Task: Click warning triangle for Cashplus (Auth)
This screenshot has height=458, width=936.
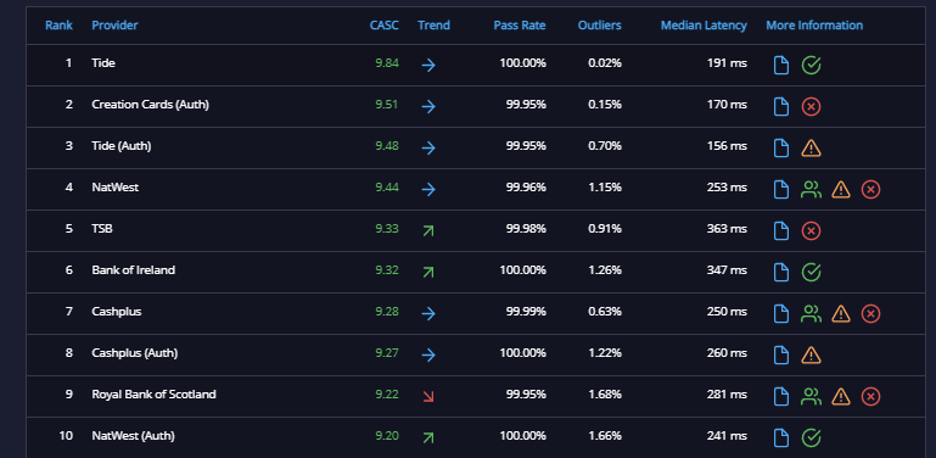Action: coord(811,355)
